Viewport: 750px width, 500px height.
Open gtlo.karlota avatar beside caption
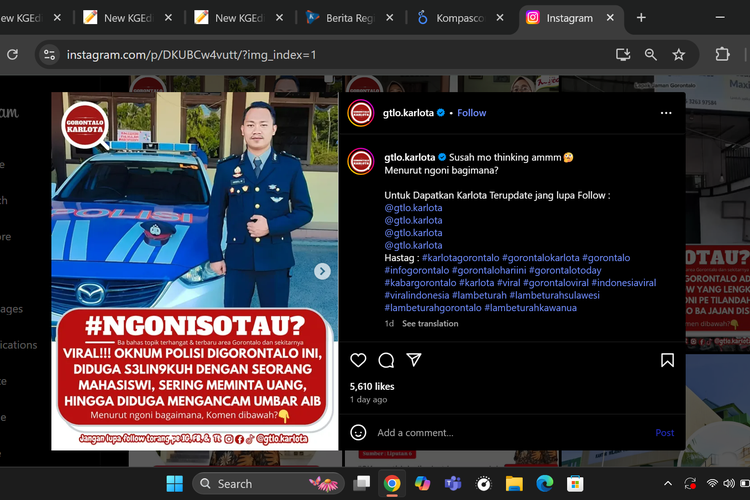point(361,161)
